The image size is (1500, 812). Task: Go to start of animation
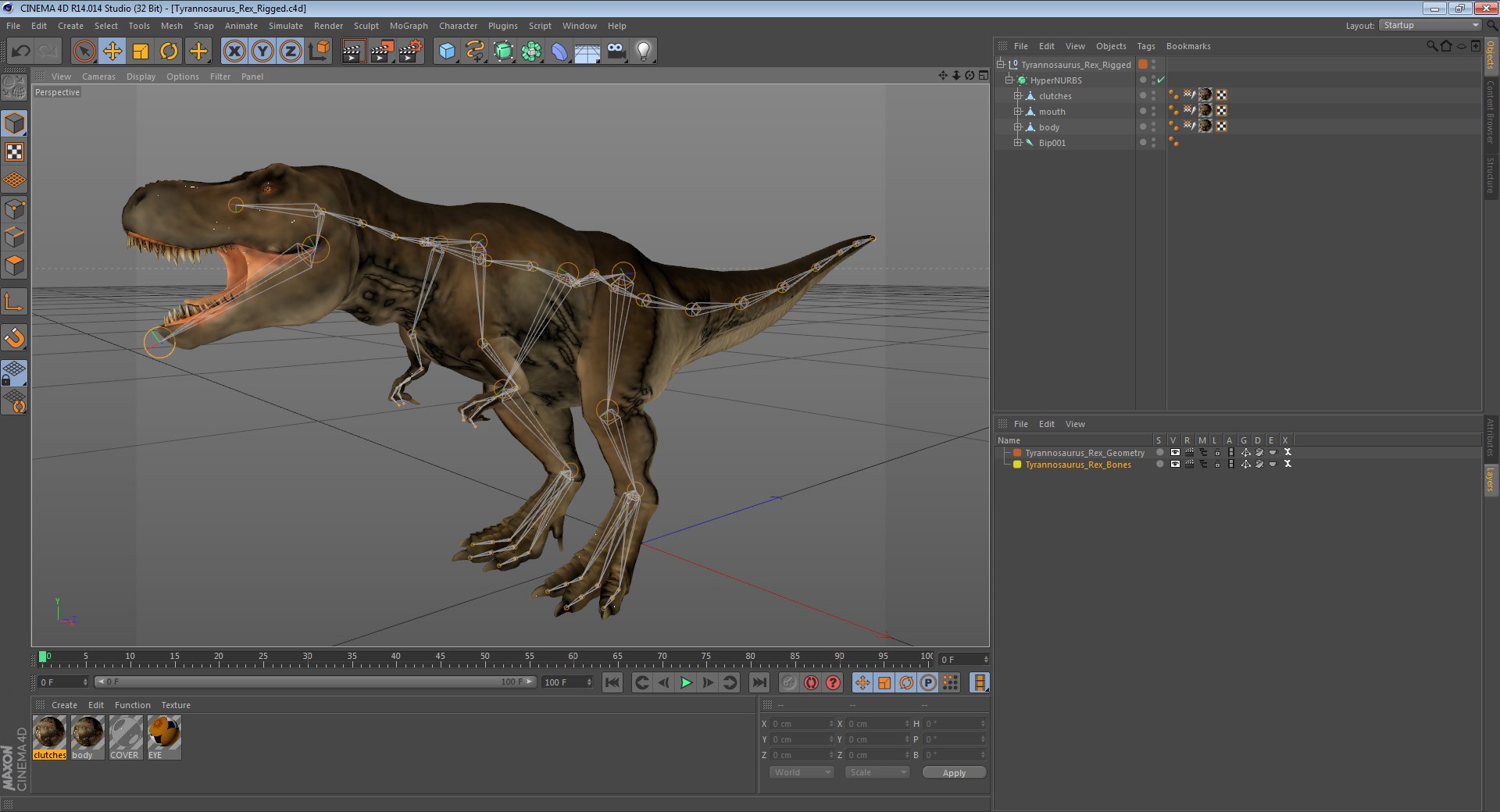[x=612, y=682]
